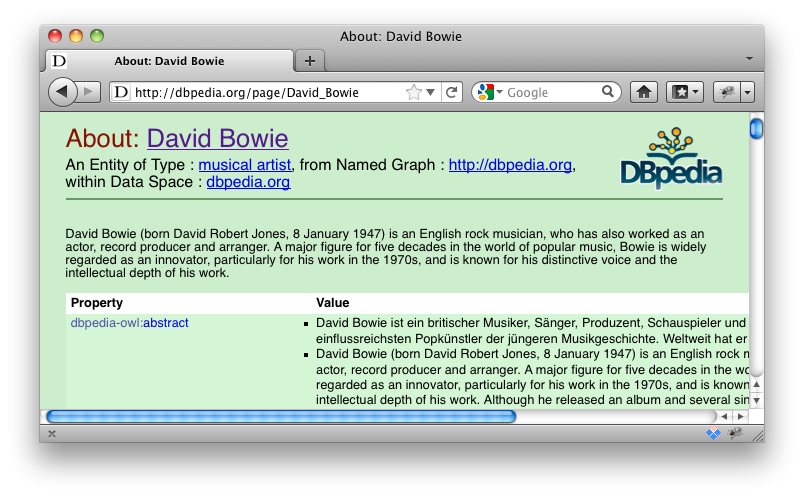The image size is (804, 497).
Task: Select the About: David Bowie tab
Action: [x=169, y=61]
